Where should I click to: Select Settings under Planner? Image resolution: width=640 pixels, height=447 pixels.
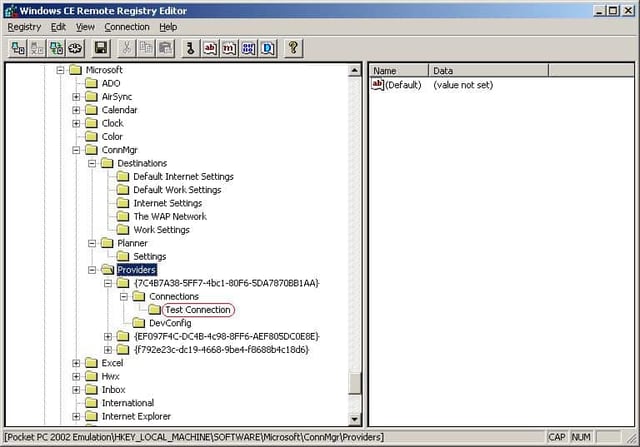pos(149,256)
